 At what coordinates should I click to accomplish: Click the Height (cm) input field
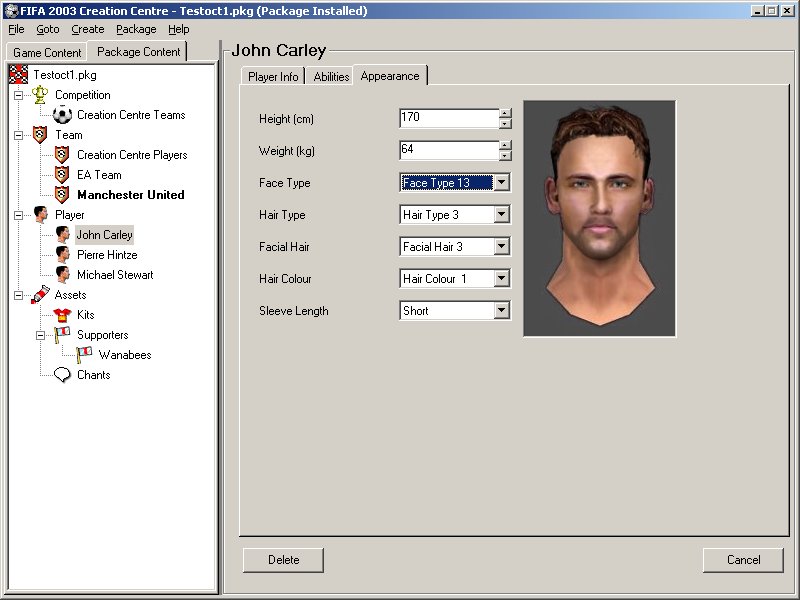pyautogui.click(x=448, y=118)
